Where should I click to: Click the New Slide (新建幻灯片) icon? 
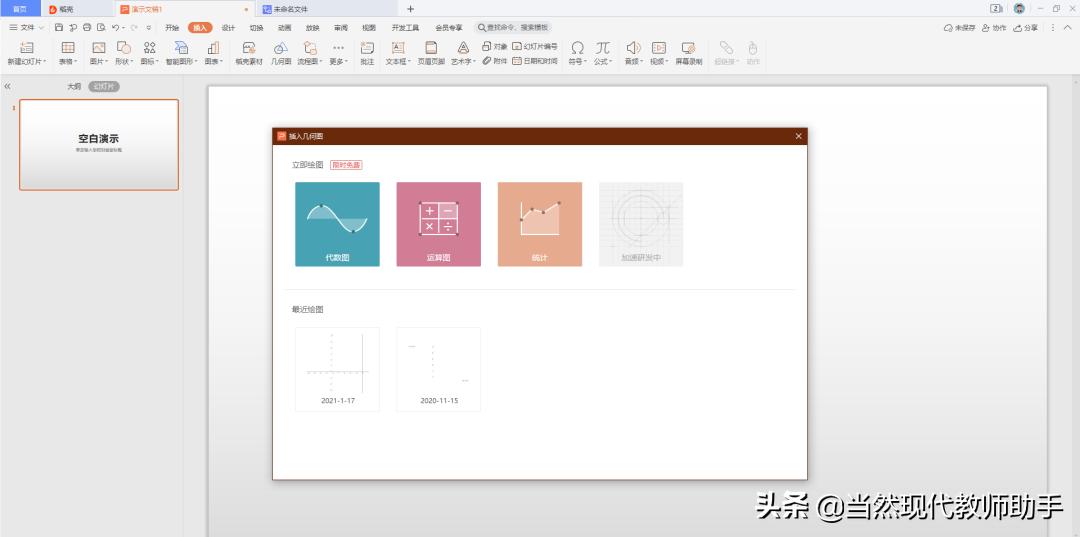pyautogui.click(x=26, y=48)
